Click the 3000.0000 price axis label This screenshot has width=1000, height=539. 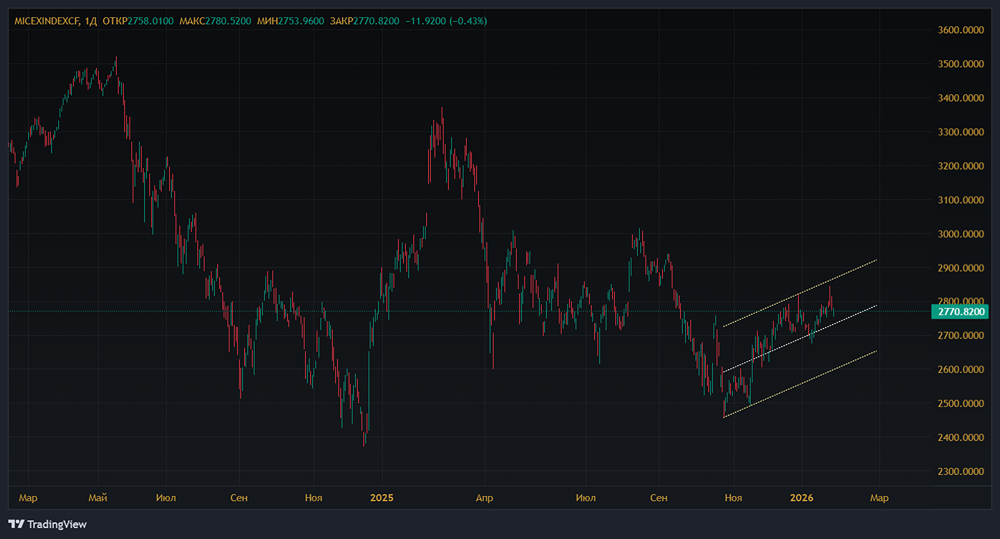961,234
